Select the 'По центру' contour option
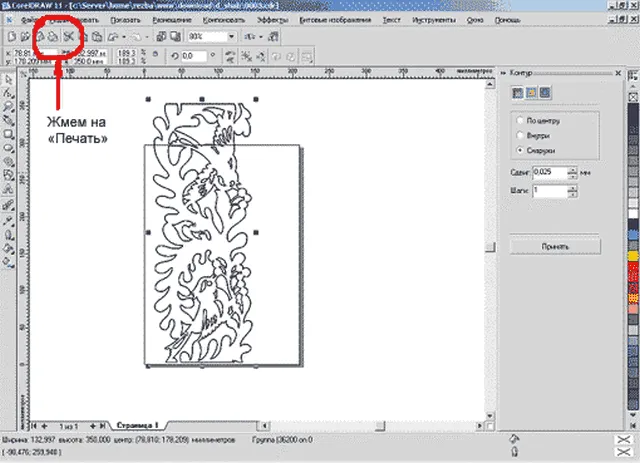Screen dimensions: 640x463 click(x=539, y=120)
